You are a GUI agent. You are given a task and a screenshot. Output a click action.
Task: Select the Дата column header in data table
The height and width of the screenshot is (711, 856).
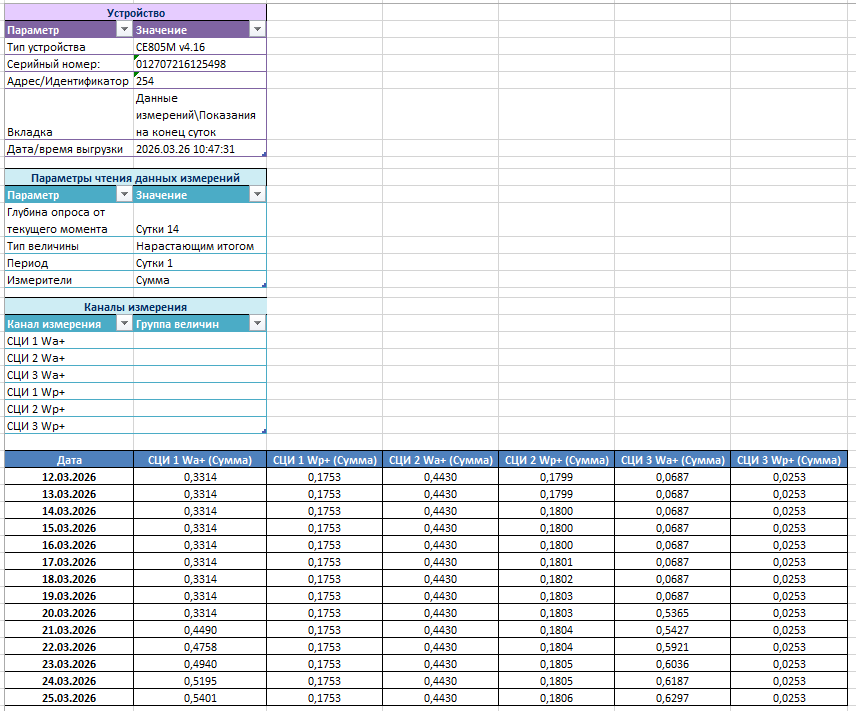(x=69, y=460)
